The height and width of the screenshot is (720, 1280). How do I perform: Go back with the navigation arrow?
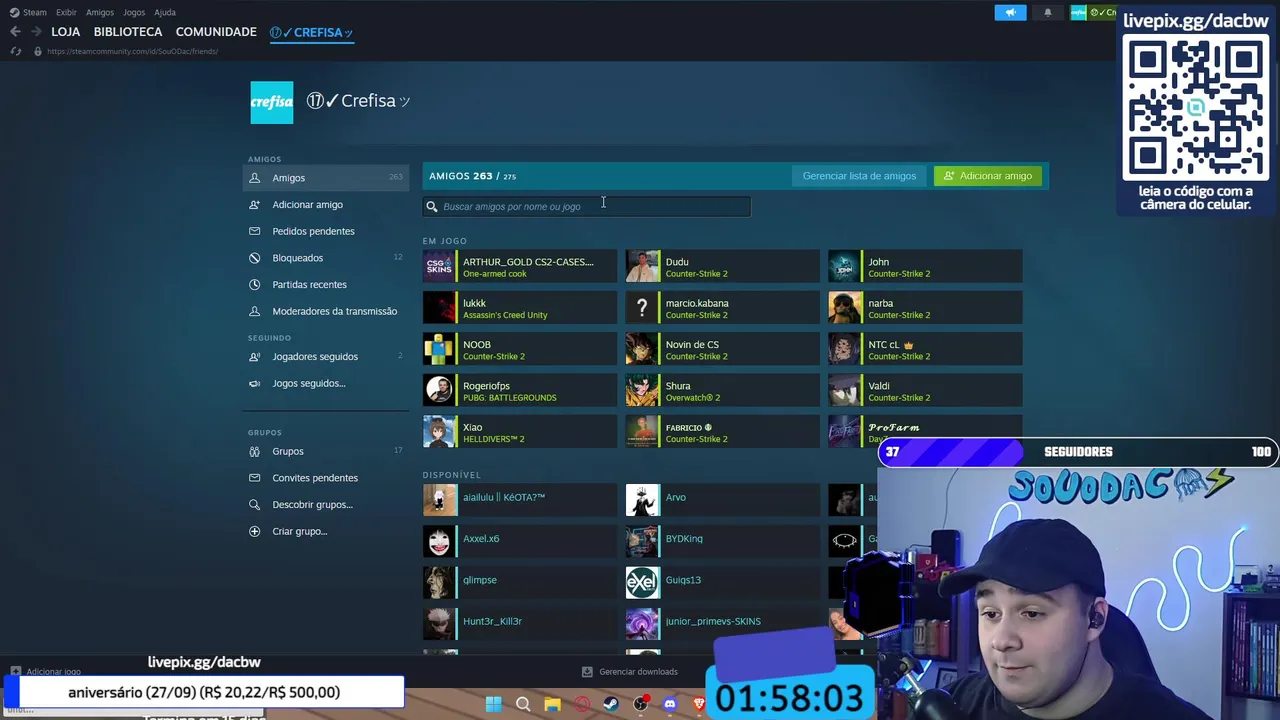pos(15,32)
